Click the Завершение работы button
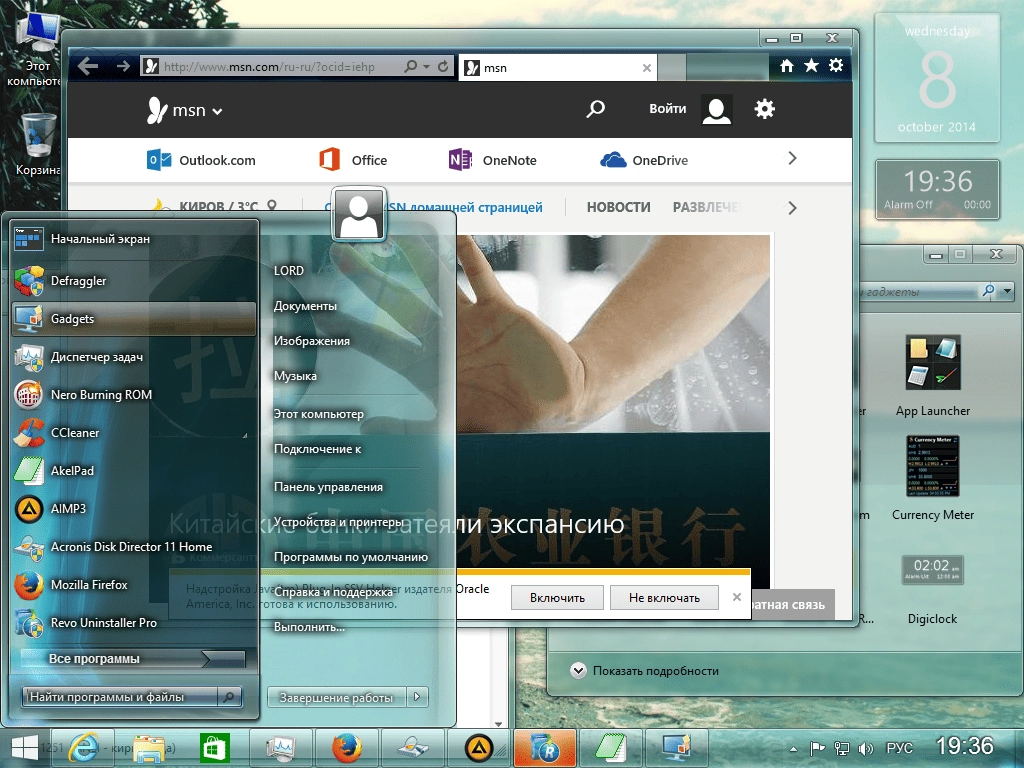The image size is (1024, 768). point(336,697)
